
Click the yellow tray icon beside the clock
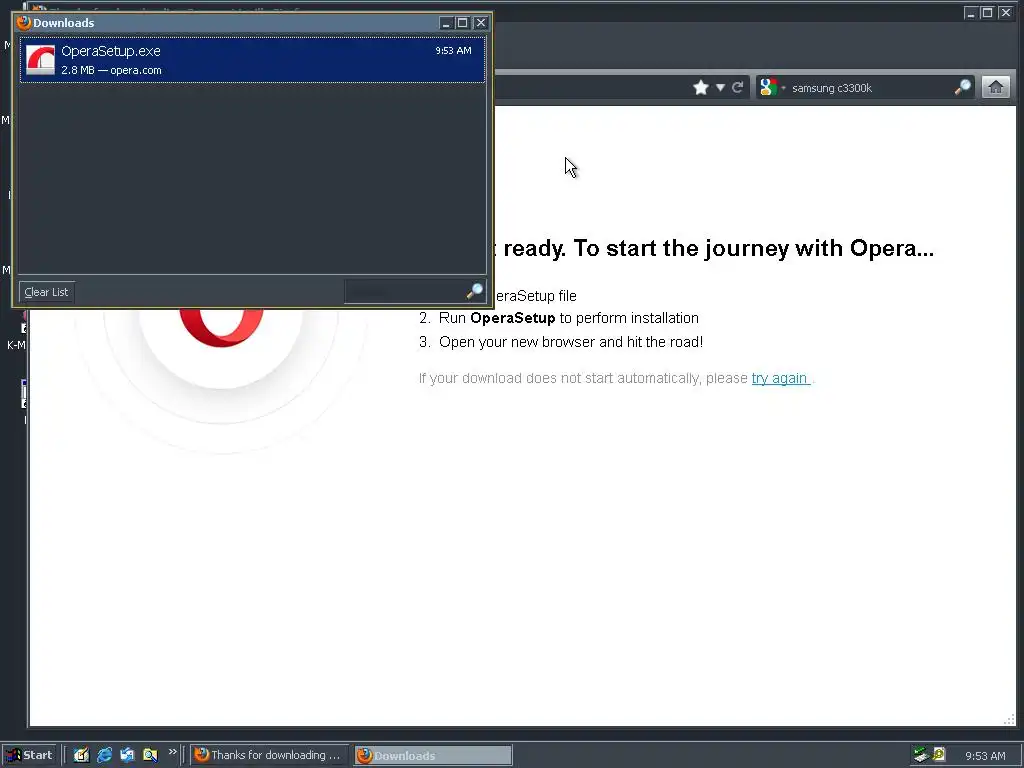pyautogui.click(x=939, y=754)
